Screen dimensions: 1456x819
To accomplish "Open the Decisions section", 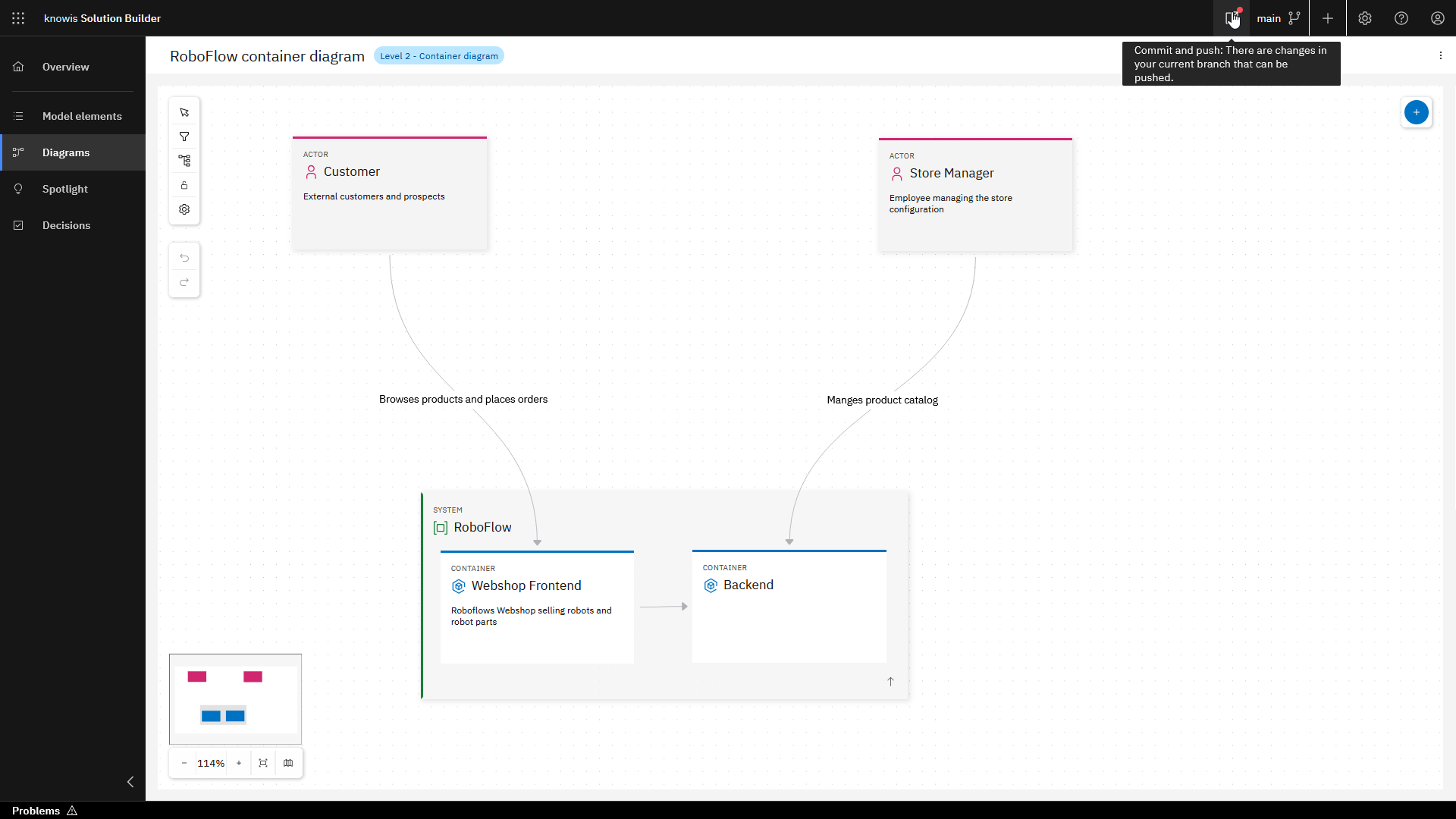I will pyautogui.click(x=66, y=225).
